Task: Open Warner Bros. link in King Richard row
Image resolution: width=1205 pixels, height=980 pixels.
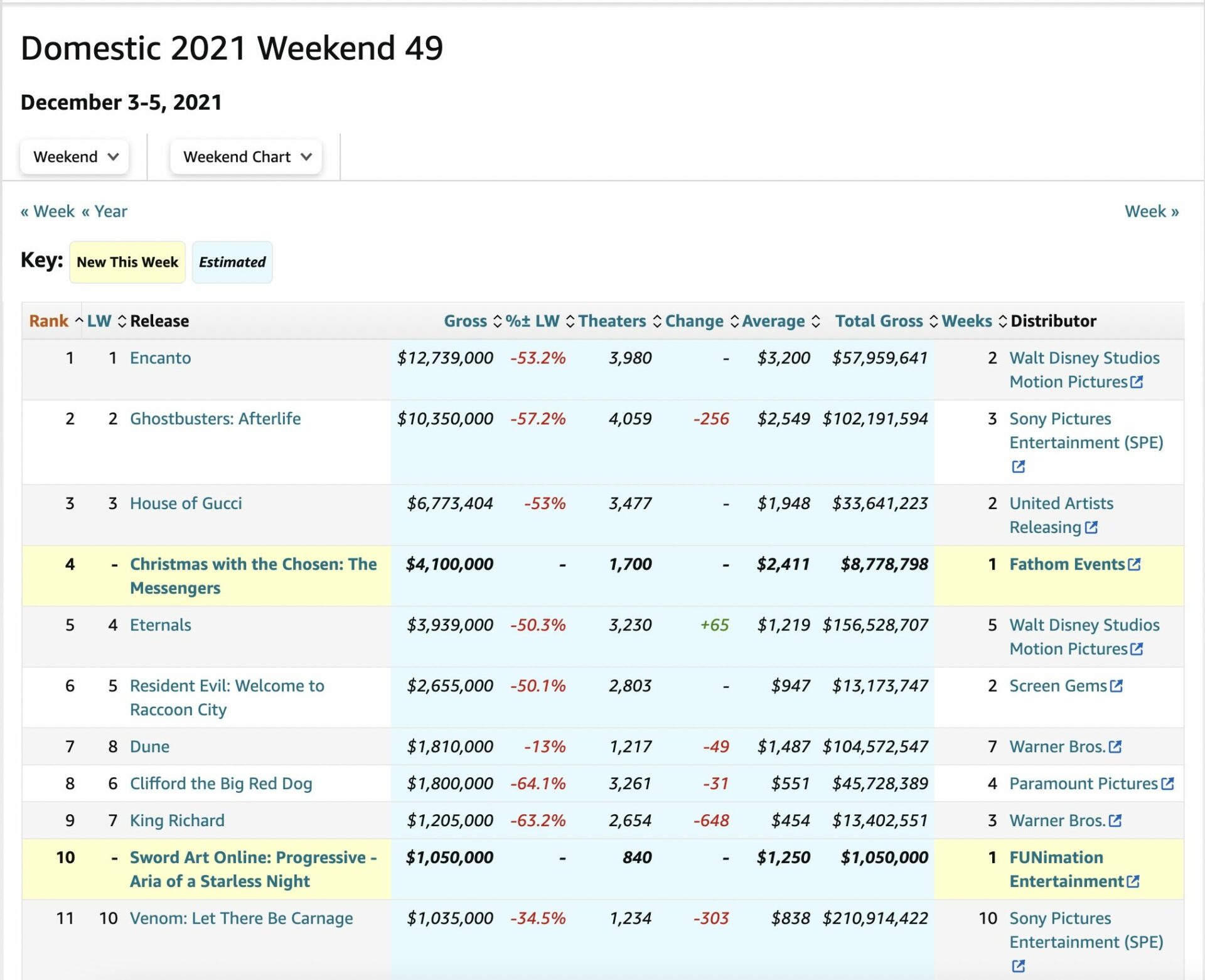Action: [x=1058, y=821]
